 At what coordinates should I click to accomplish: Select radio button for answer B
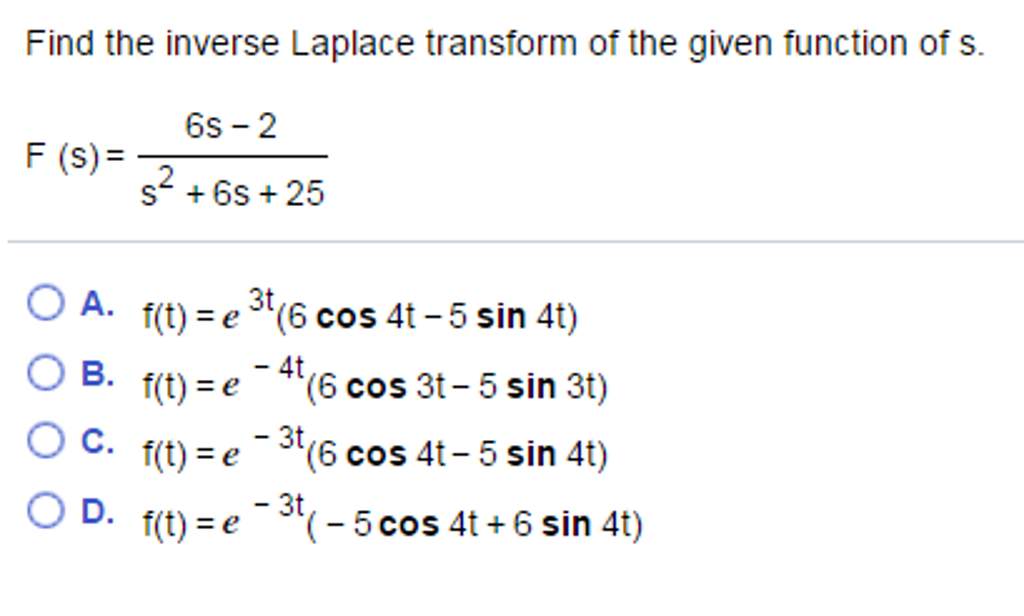coord(45,372)
